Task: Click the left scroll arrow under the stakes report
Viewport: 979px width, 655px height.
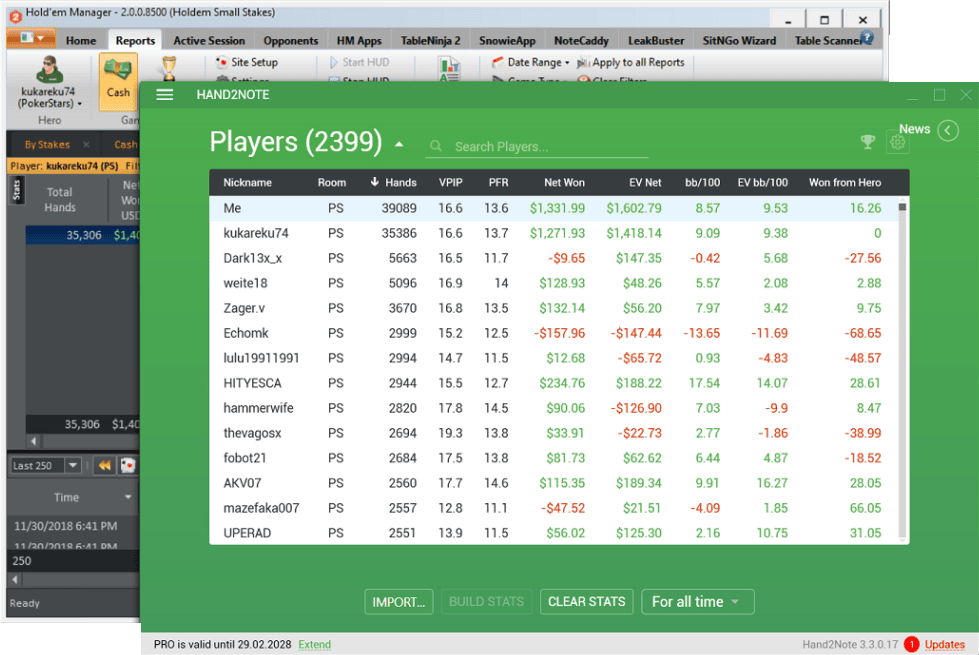Action: tap(34, 441)
